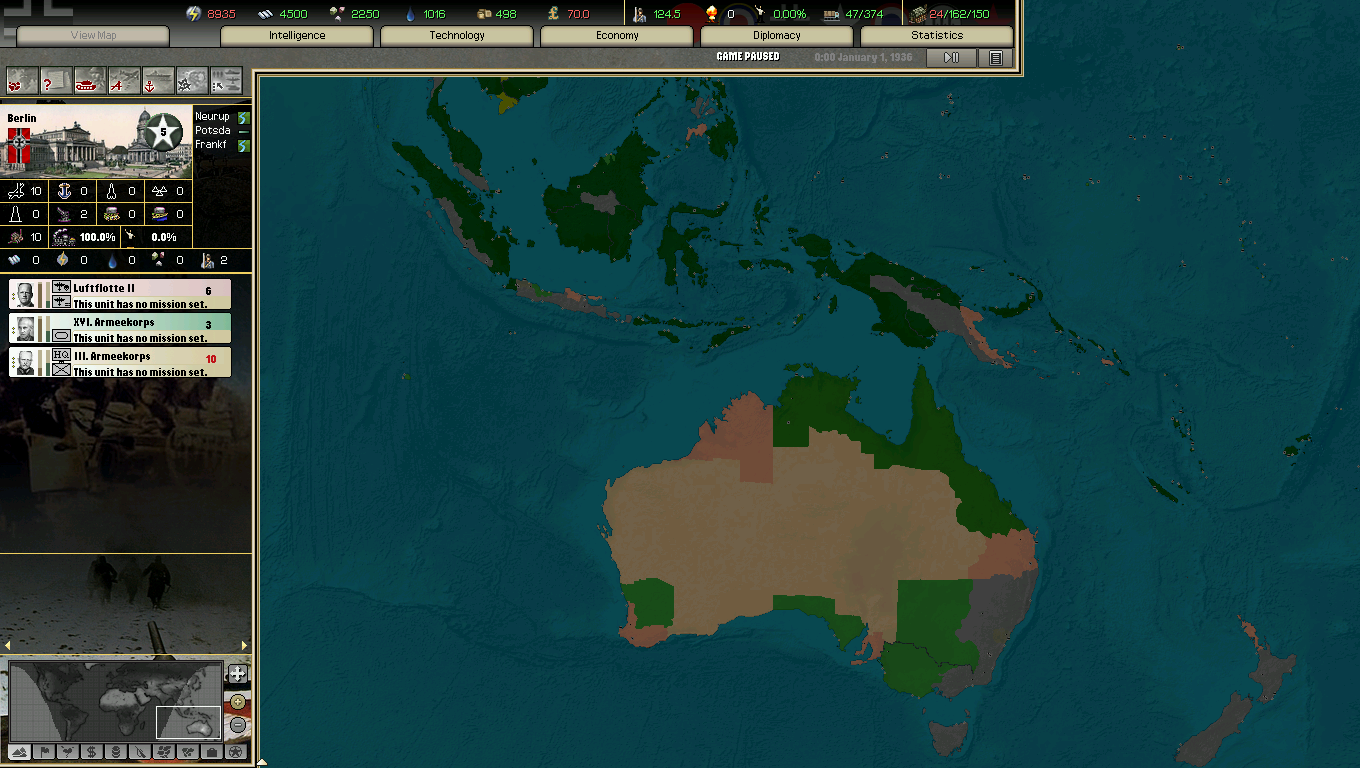
Task: Click the supplies value 498
Action: [506, 14]
